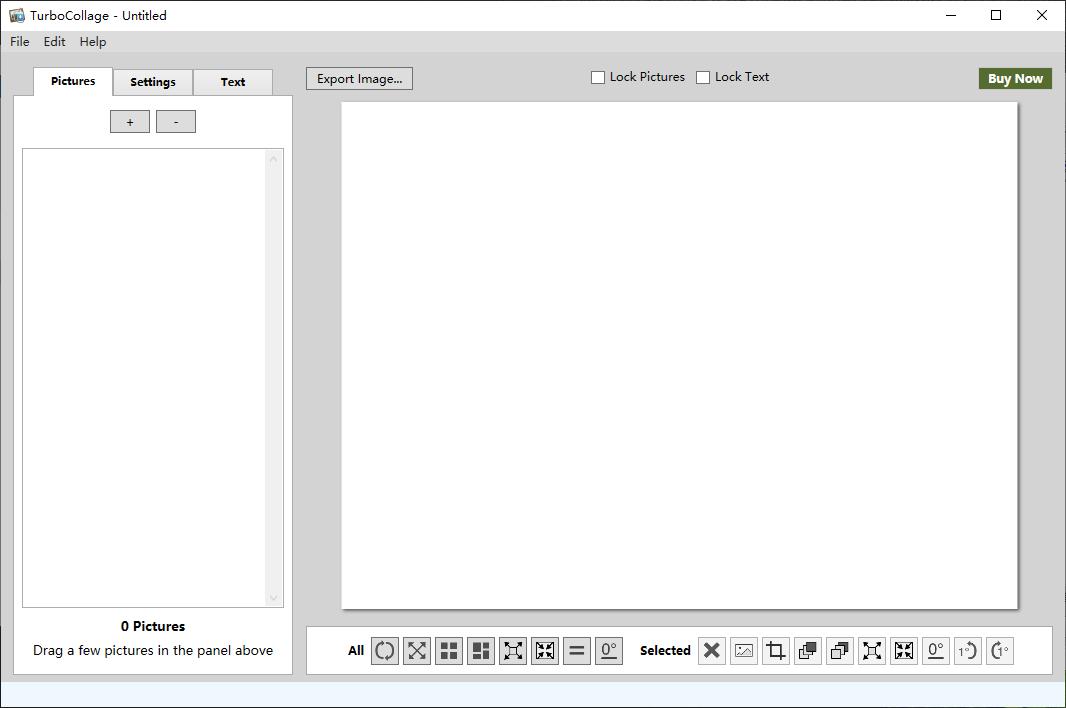Click 'Drag a few pictures in the panel above' text
The image size is (1066, 708).
153,650
